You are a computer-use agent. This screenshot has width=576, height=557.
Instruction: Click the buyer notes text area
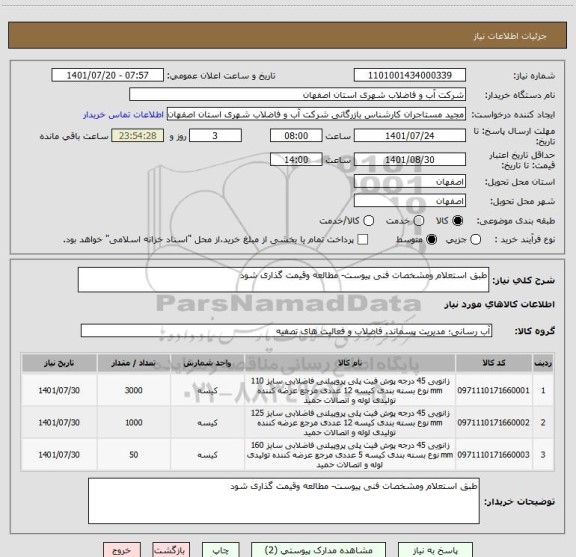point(284,501)
